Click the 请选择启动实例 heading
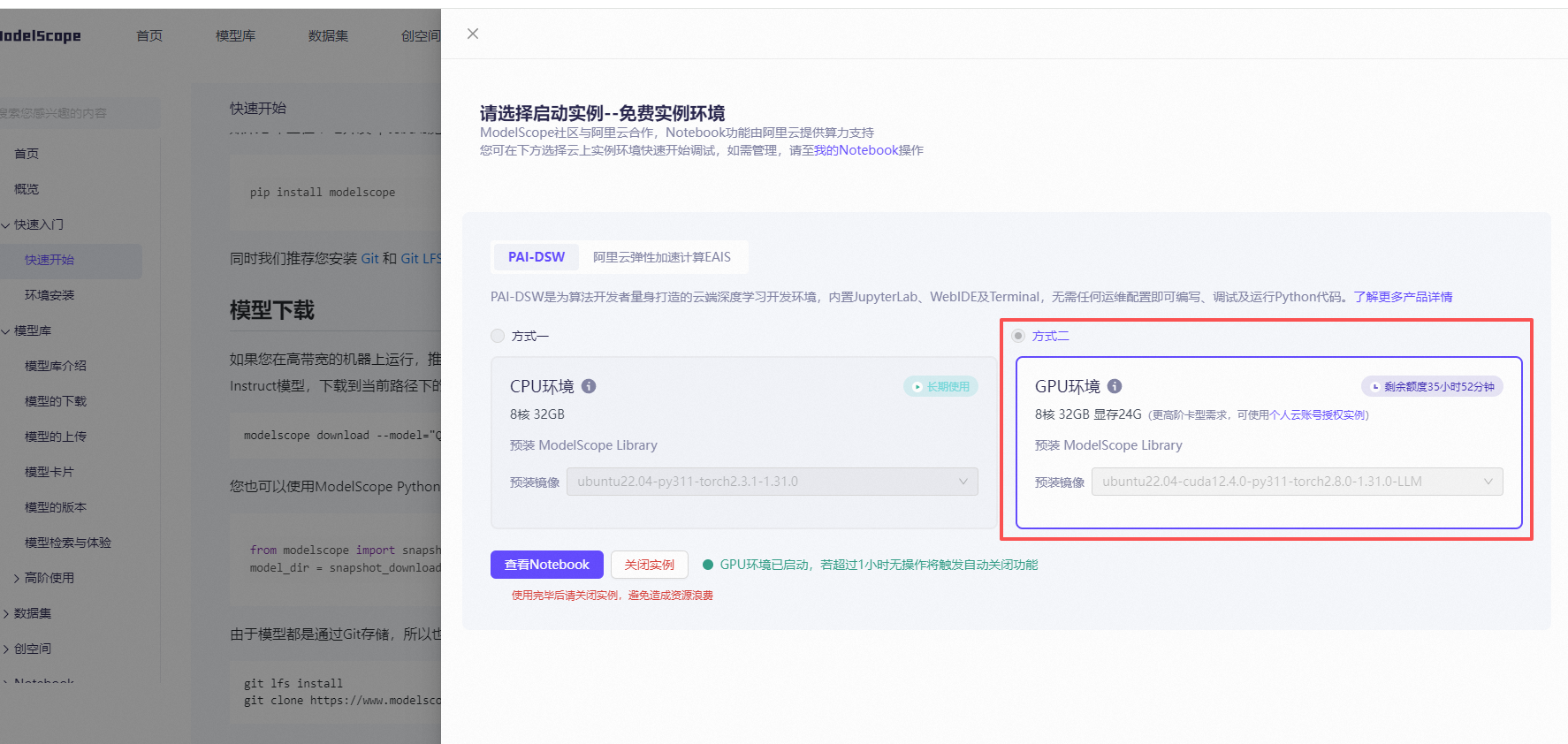 [602, 113]
